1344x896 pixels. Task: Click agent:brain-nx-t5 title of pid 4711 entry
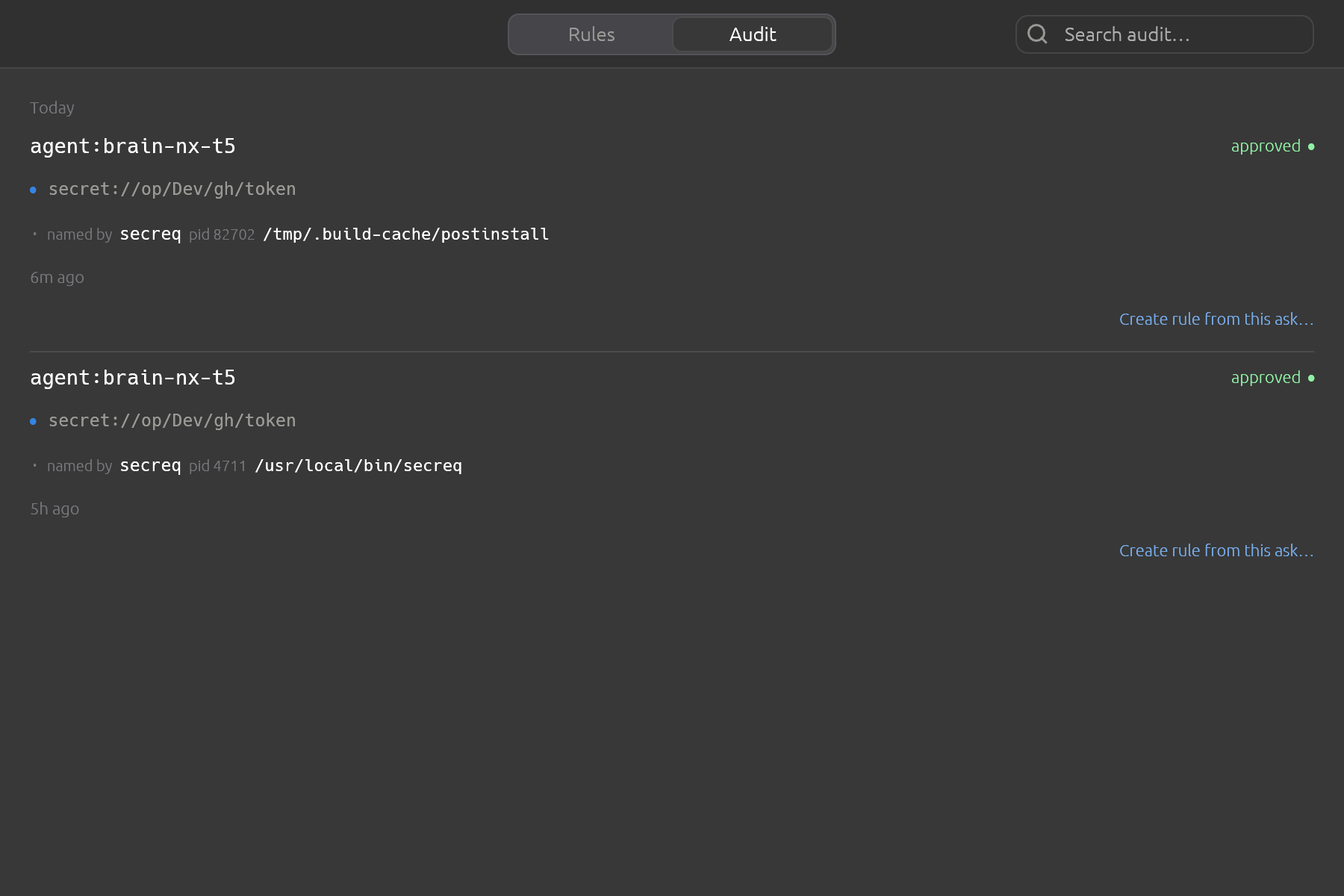point(133,378)
